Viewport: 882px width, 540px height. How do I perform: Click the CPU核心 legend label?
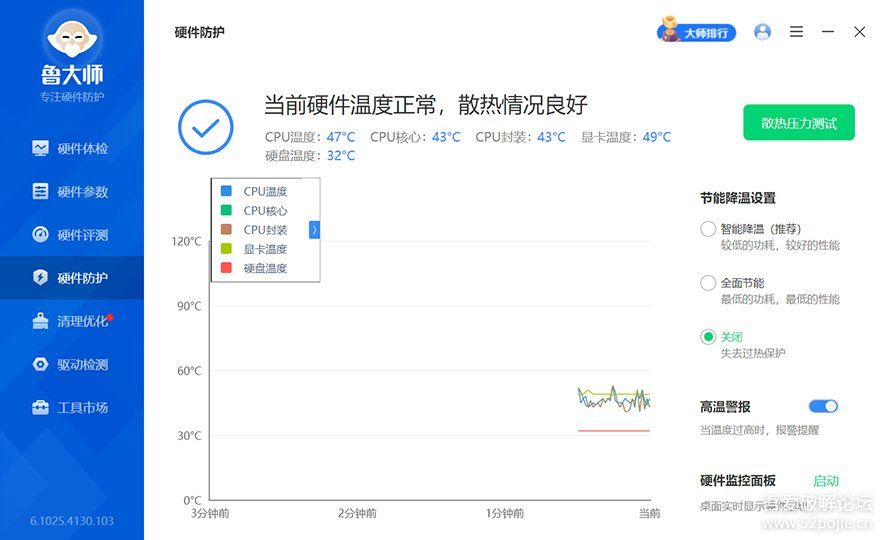click(265, 210)
